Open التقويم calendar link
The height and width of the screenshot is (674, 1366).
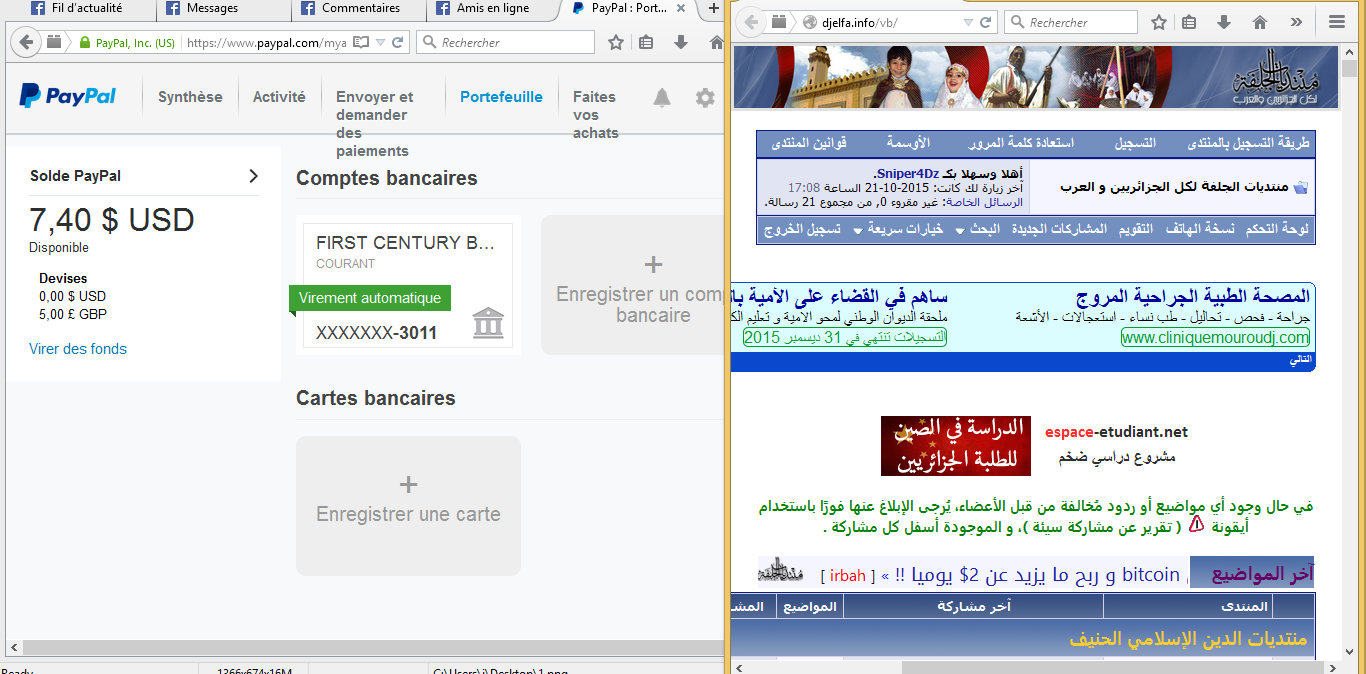1135,229
